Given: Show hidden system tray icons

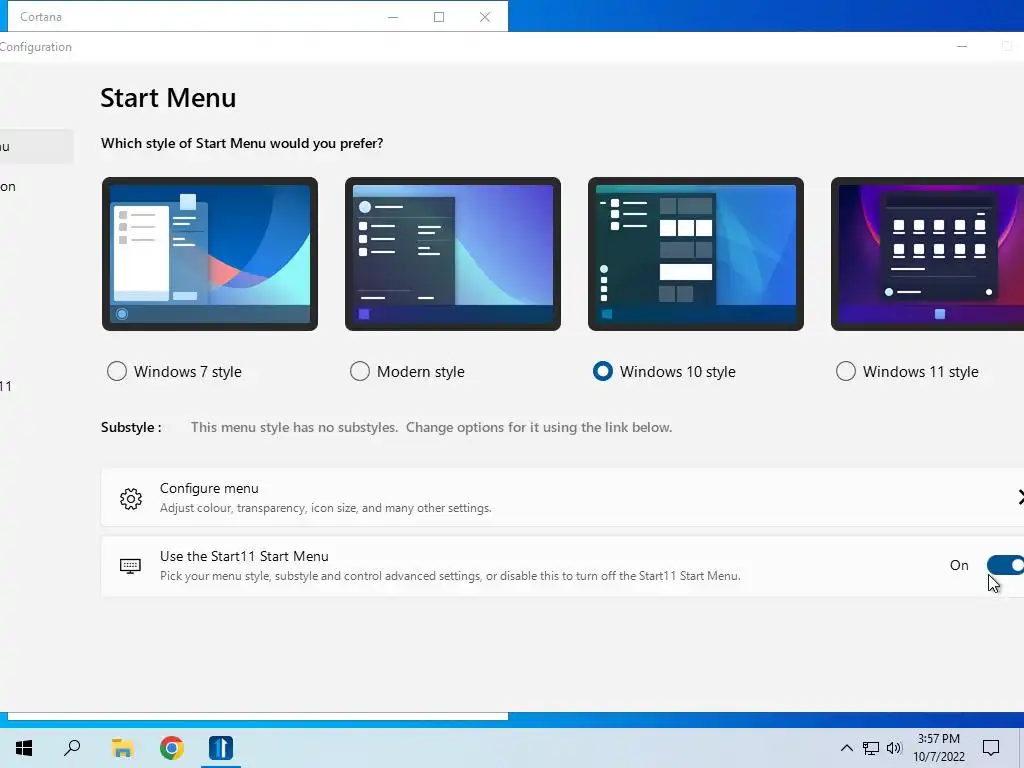Looking at the screenshot, I should click(846, 748).
